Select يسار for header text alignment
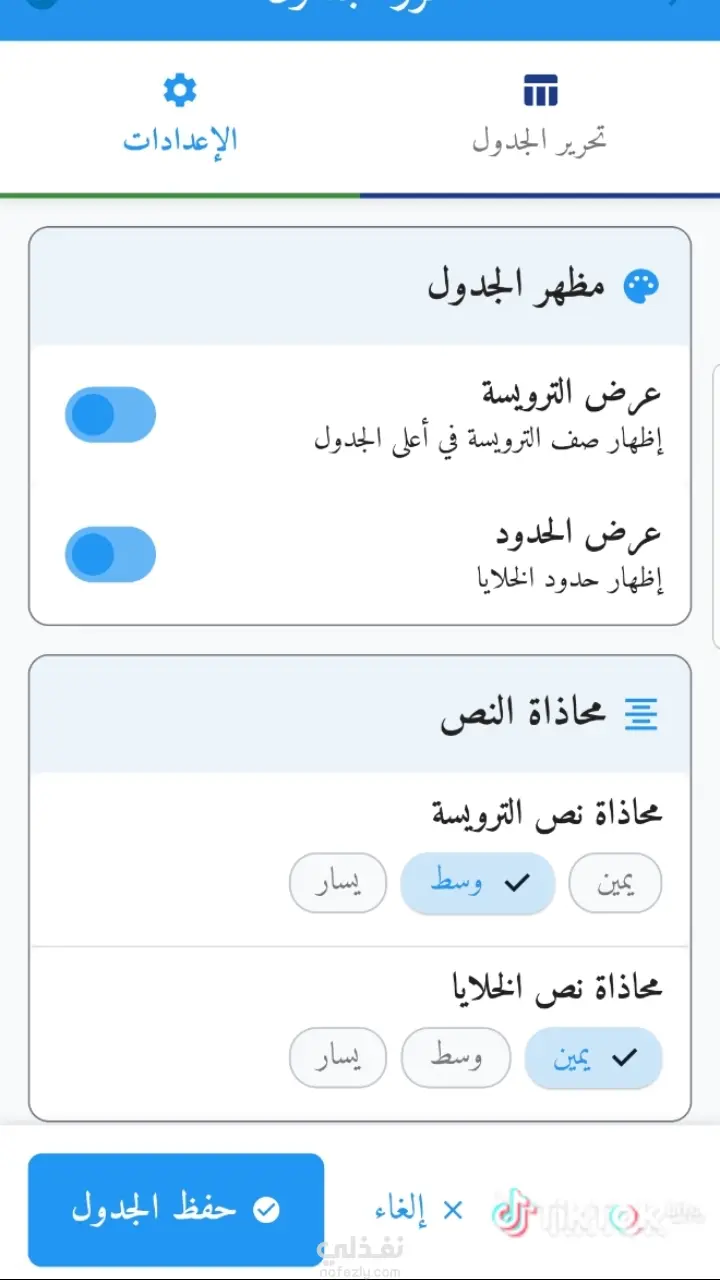Viewport: 720px width, 1280px height. pyautogui.click(x=338, y=883)
